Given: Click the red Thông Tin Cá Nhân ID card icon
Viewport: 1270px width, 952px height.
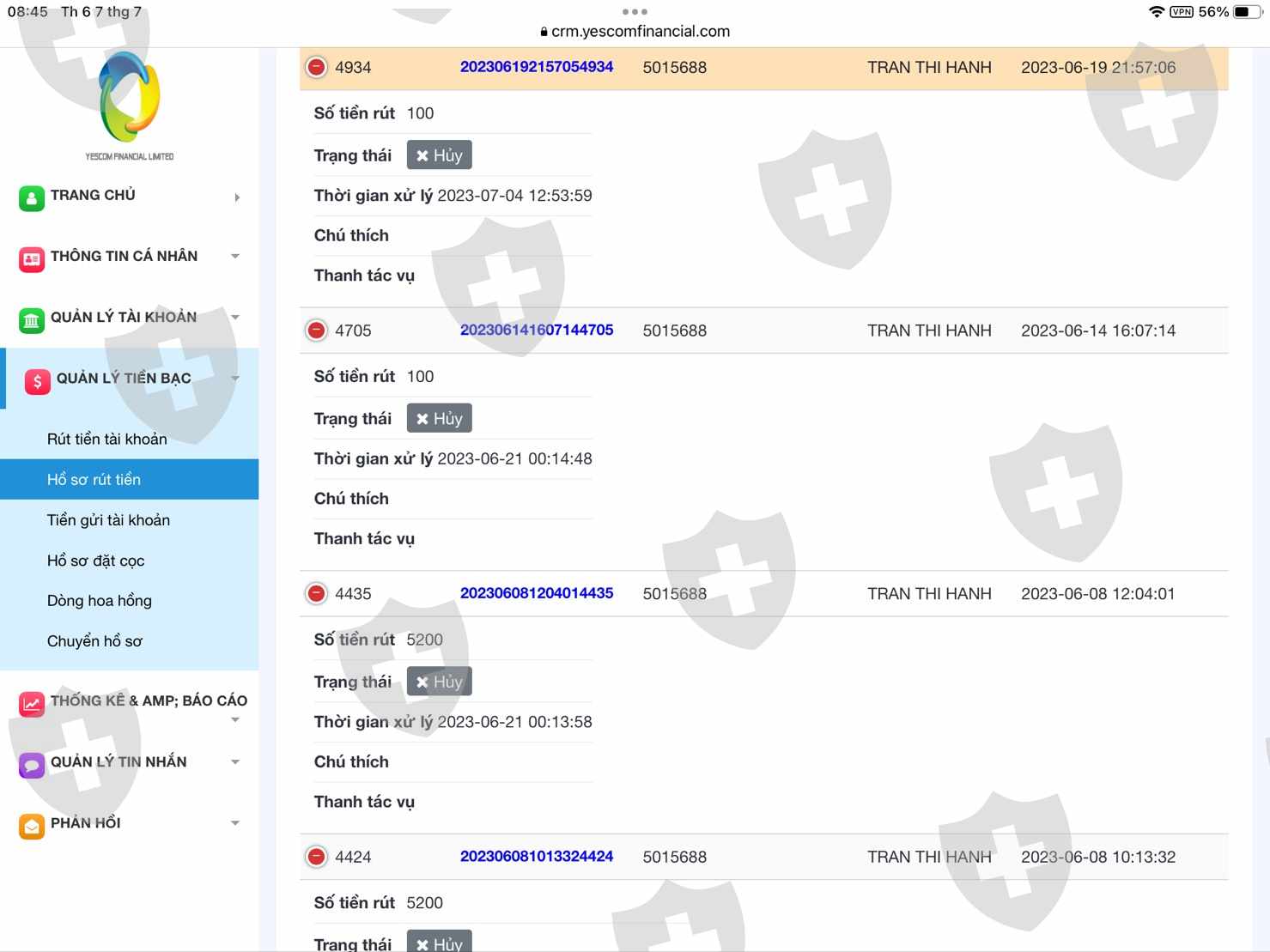Looking at the screenshot, I should (32, 258).
